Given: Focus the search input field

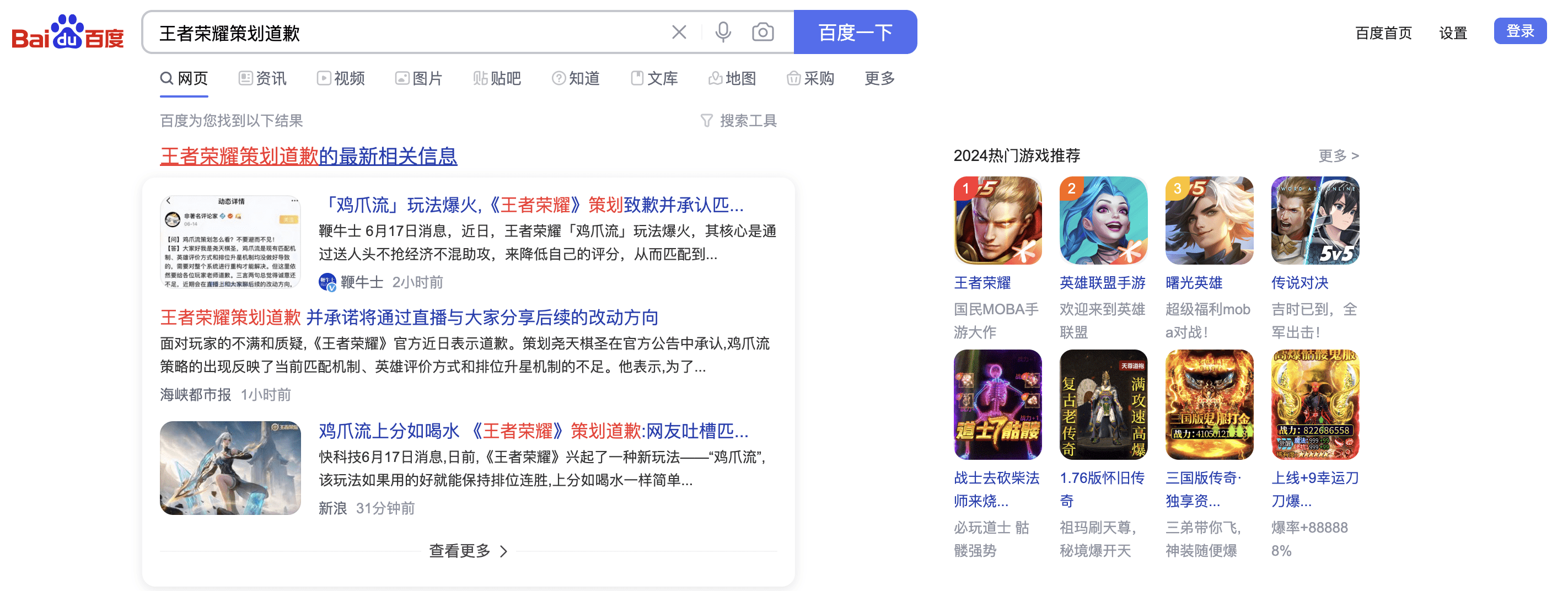Looking at the screenshot, I should pyautogui.click(x=408, y=33).
